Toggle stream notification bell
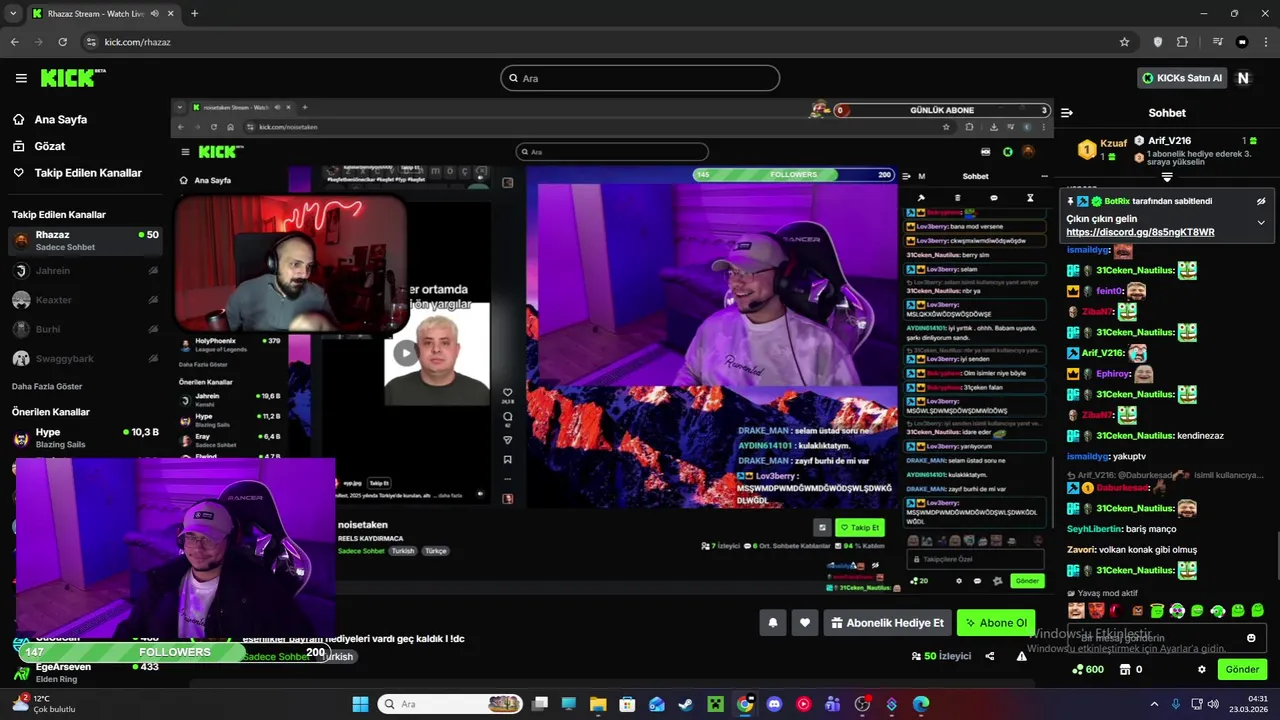This screenshot has width=1280, height=720. 773,623
